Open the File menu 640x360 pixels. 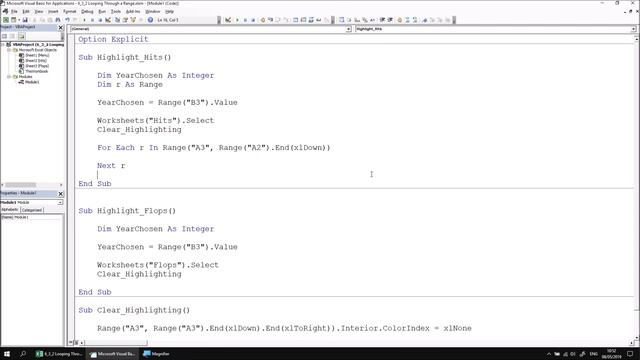[14, 11]
